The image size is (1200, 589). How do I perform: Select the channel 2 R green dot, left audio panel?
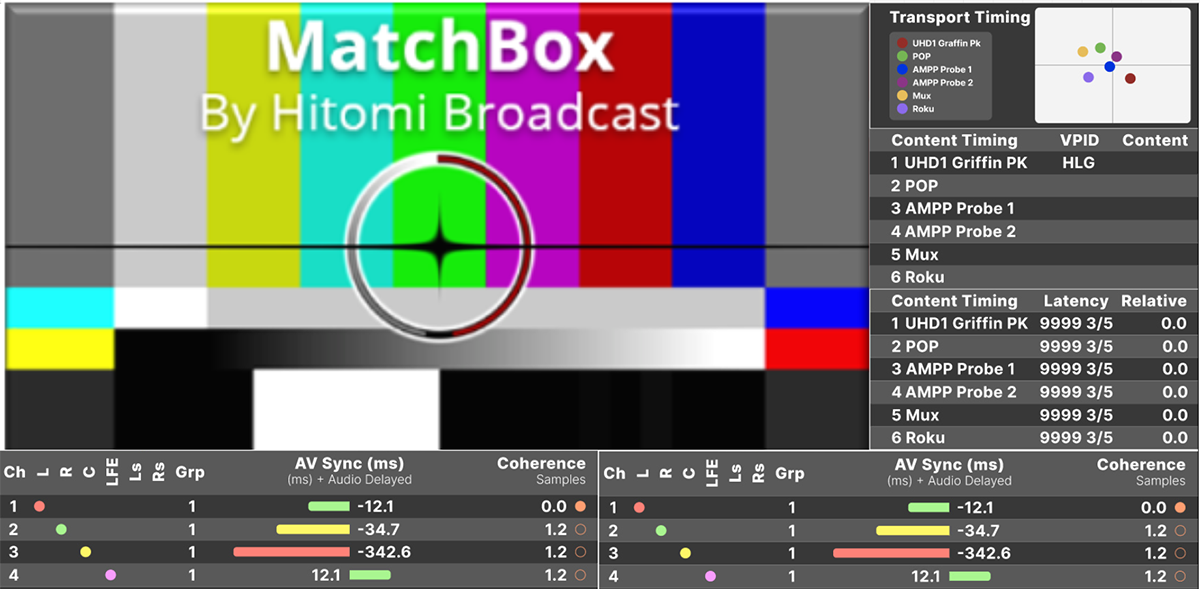tap(61, 529)
